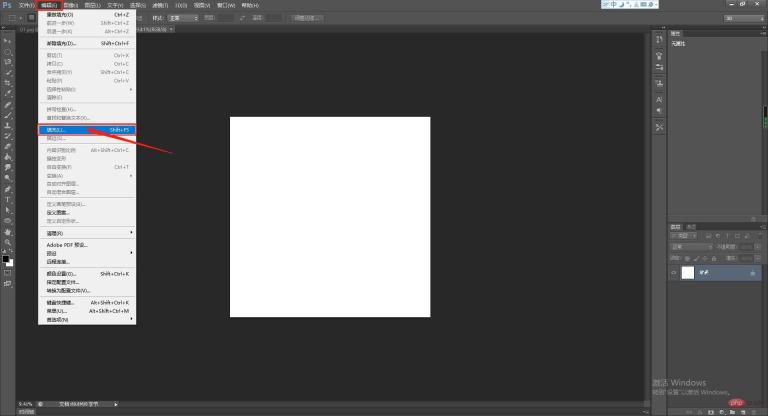Toggle lock image pixels brush icon
Image resolution: width=768 pixels, height=416 pixels.
pyautogui.click(x=696, y=258)
